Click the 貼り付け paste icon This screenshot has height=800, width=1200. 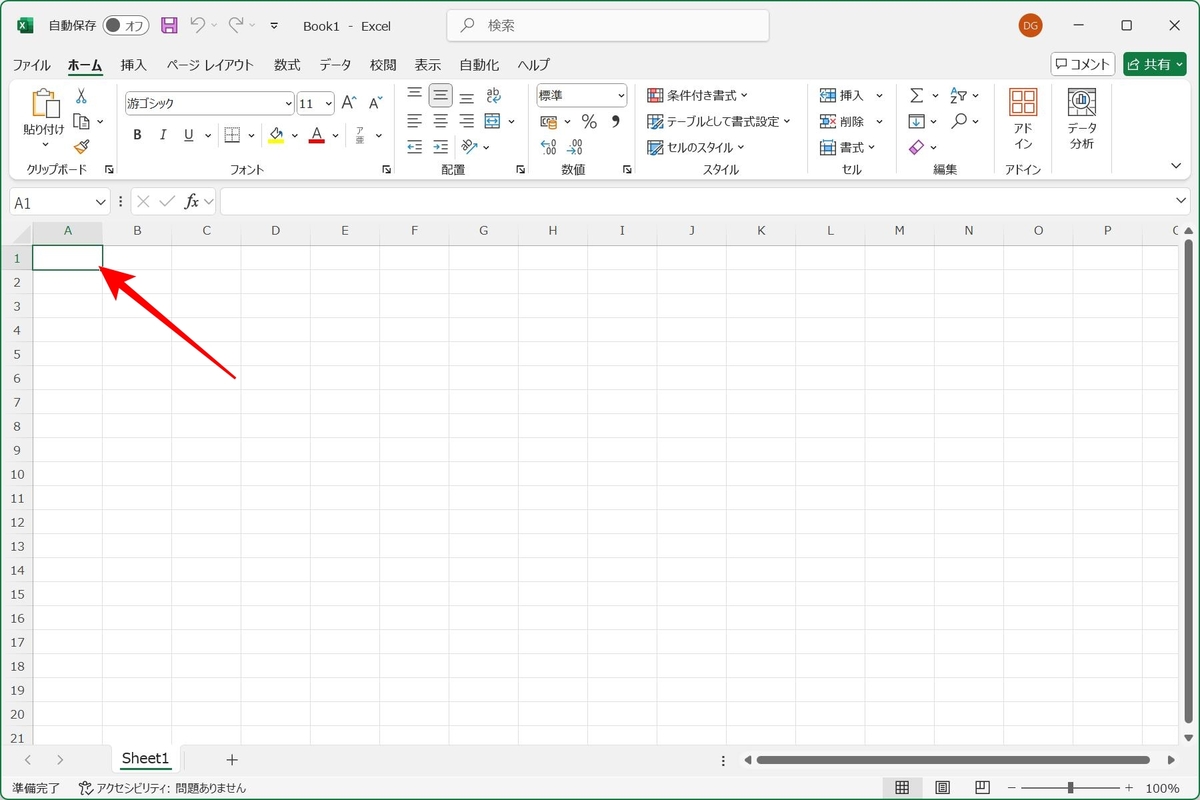pyautogui.click(x=44, y=104)
